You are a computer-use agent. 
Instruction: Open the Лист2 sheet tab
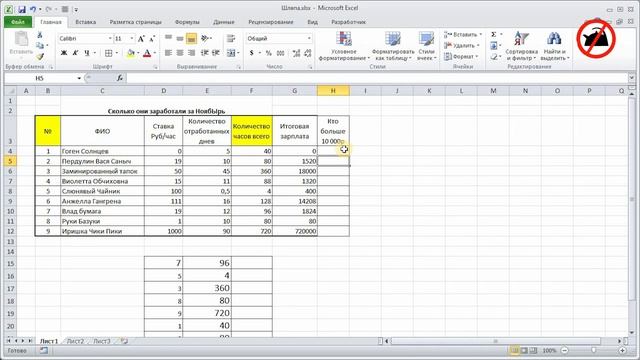click(x=75, y=341)
